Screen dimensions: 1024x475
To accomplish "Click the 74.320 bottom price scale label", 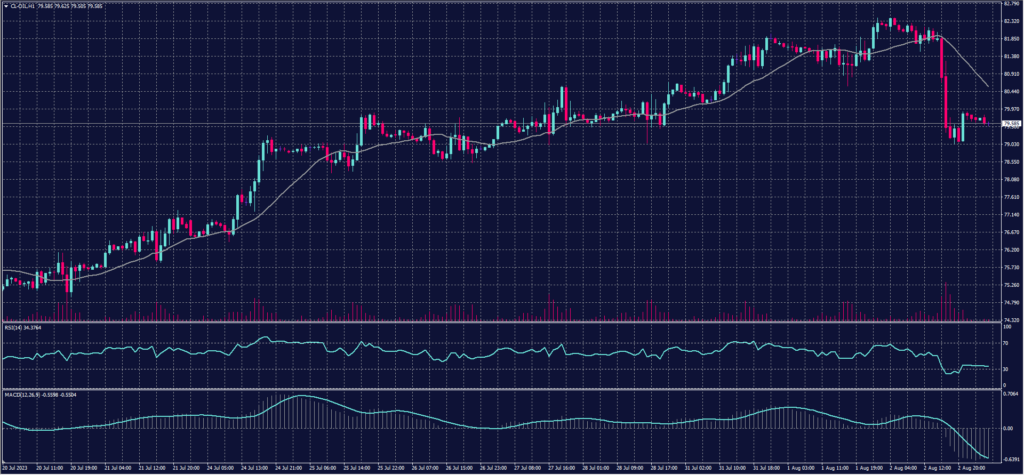I will coord(1010,320).
